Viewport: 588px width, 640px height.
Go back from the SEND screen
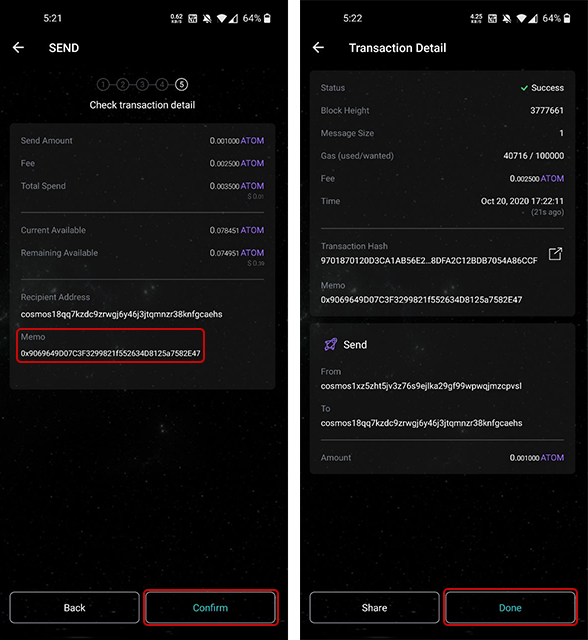(x=18, y=48)
